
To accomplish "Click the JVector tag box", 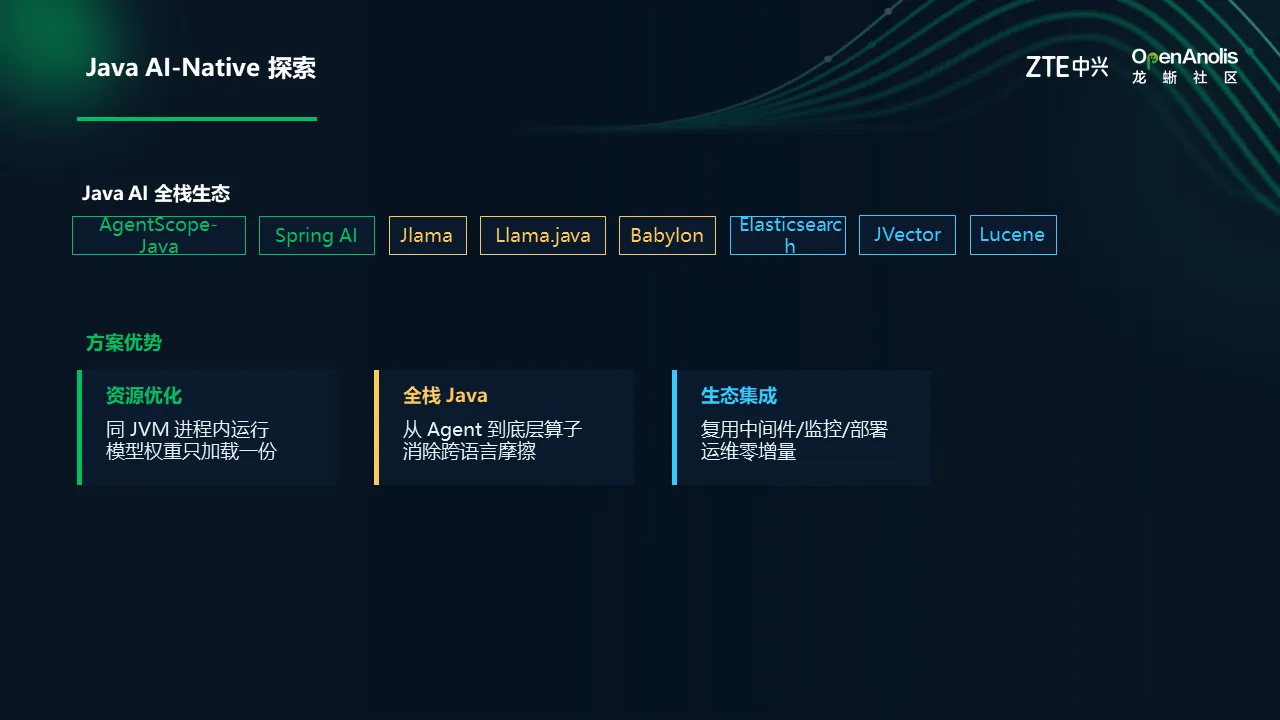I will point(907,235).
